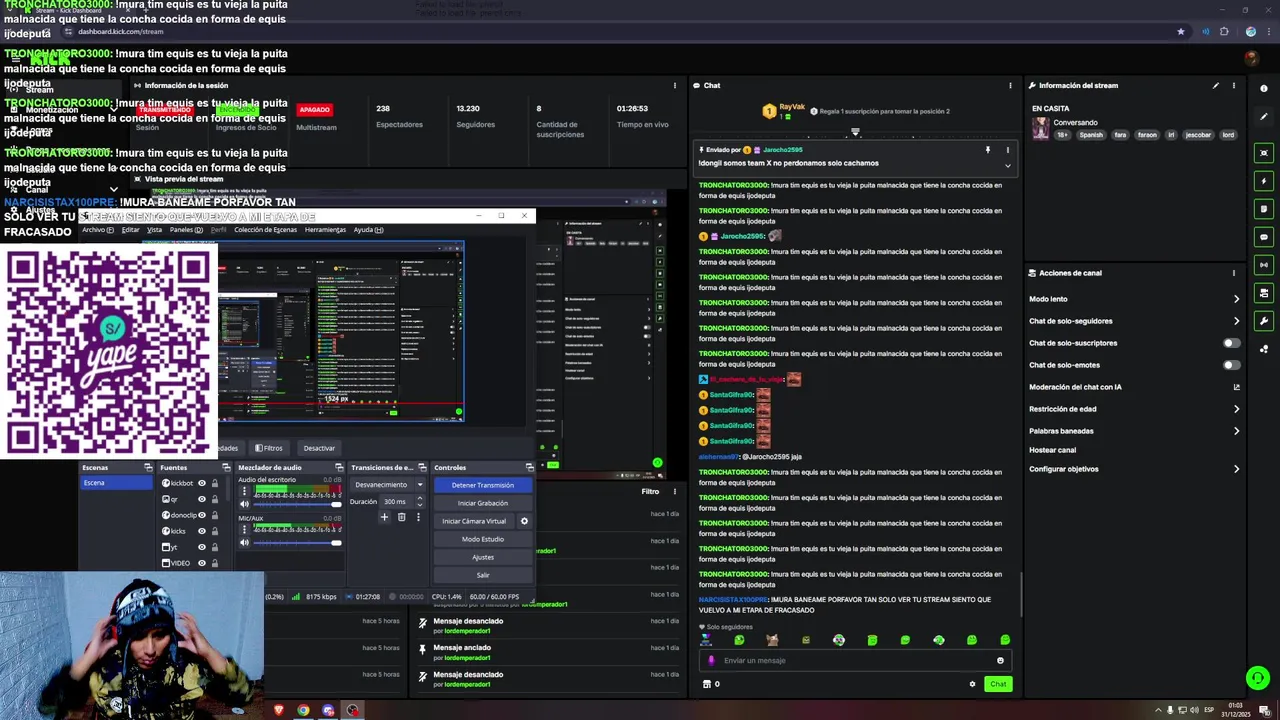This screenshot has width=1280, height=720.
Task: Toggle the lock on kickbot source
Action: 214,484
